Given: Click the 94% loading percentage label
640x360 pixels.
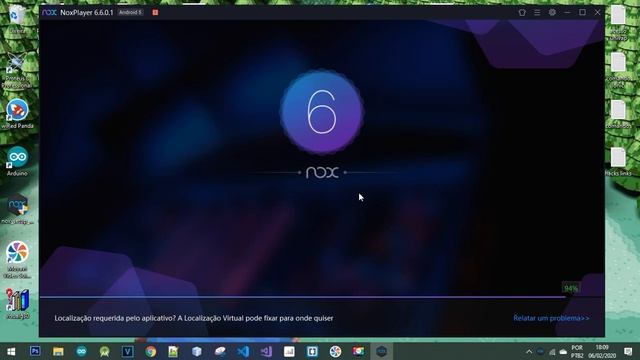Looking at the screenshot, I should click(x=571, y=288).
